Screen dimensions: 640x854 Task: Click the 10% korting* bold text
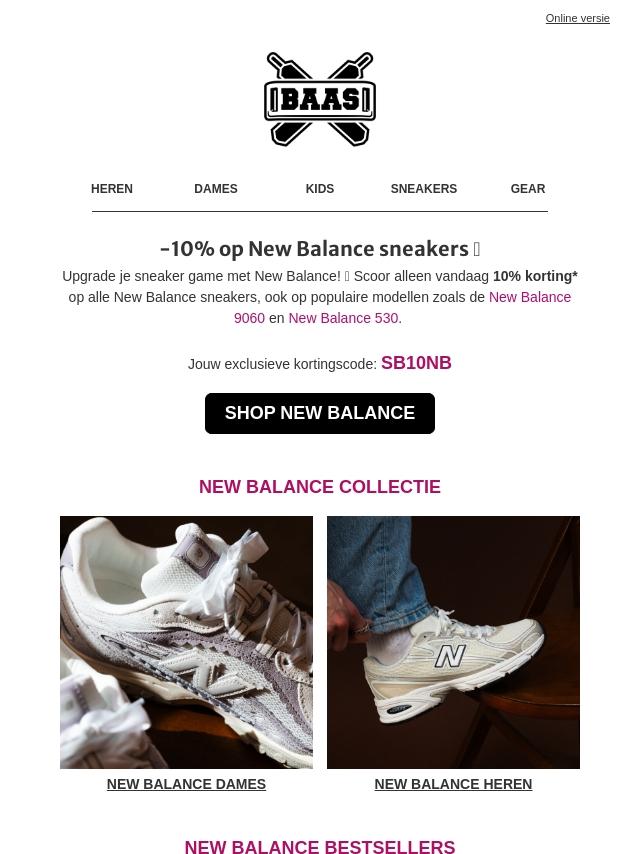535,276
